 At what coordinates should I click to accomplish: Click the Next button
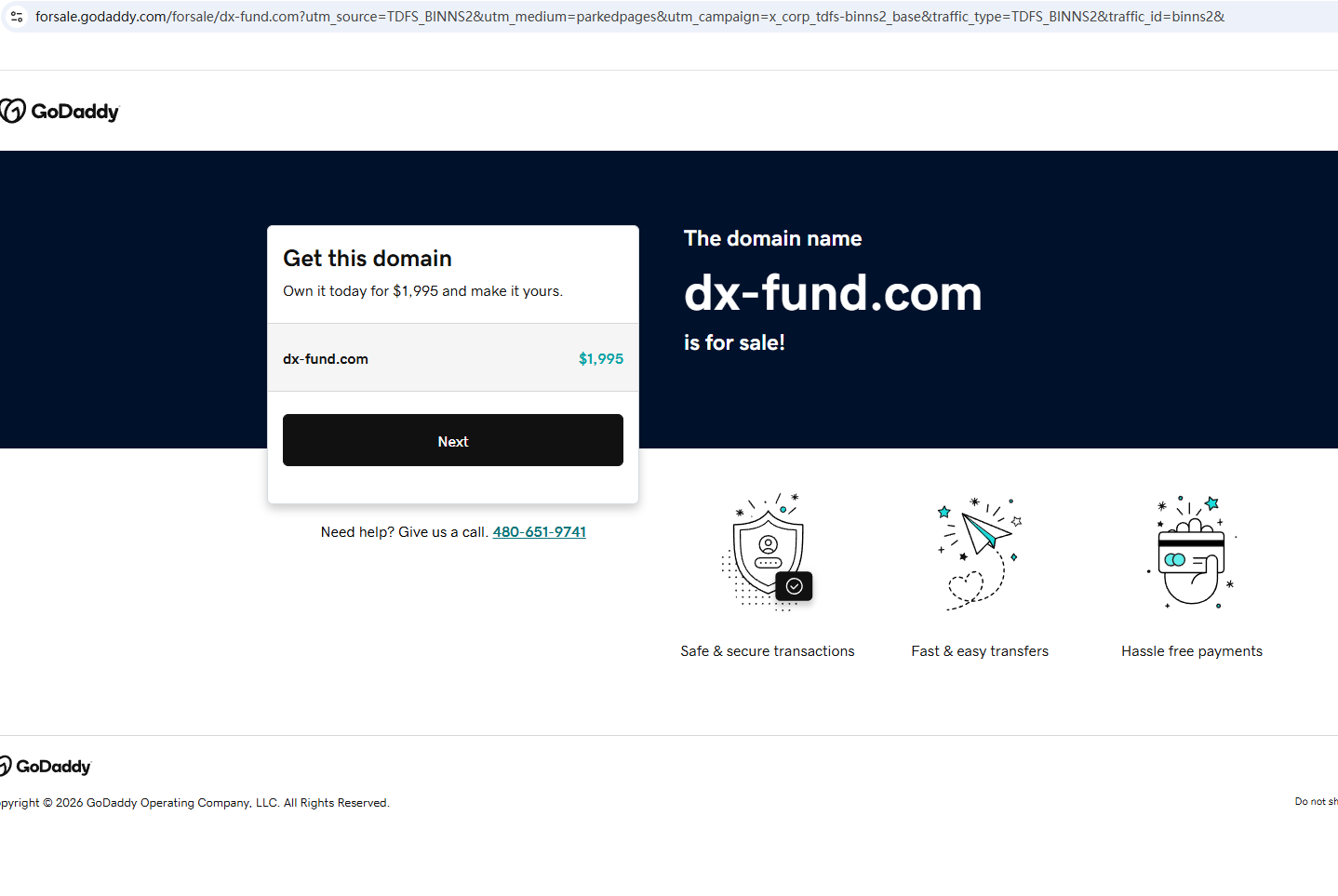(452, 440)
